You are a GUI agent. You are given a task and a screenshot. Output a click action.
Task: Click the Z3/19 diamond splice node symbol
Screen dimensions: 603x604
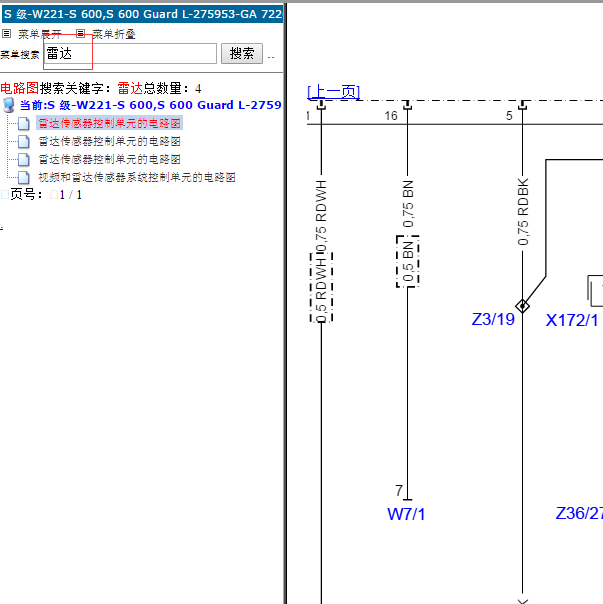[522, 307]
